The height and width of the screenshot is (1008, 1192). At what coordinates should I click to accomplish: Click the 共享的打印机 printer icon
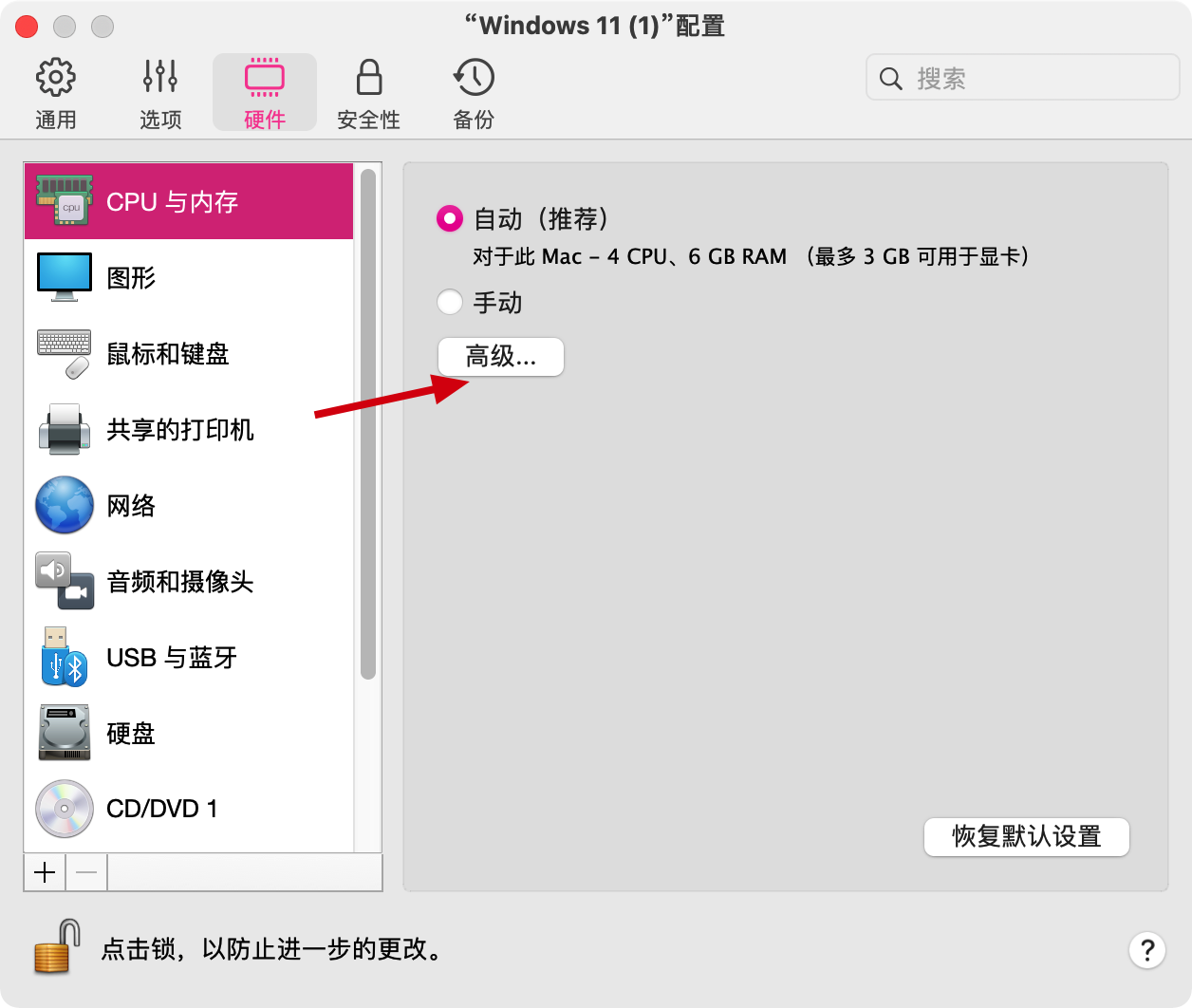coord(65,429)
